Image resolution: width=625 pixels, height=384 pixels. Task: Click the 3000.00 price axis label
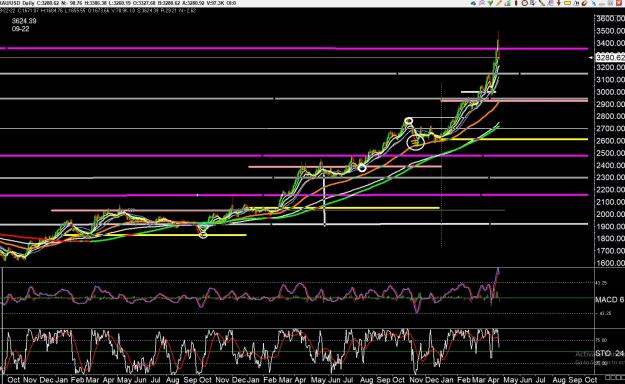pyautogui.click(x=610, y=92)
